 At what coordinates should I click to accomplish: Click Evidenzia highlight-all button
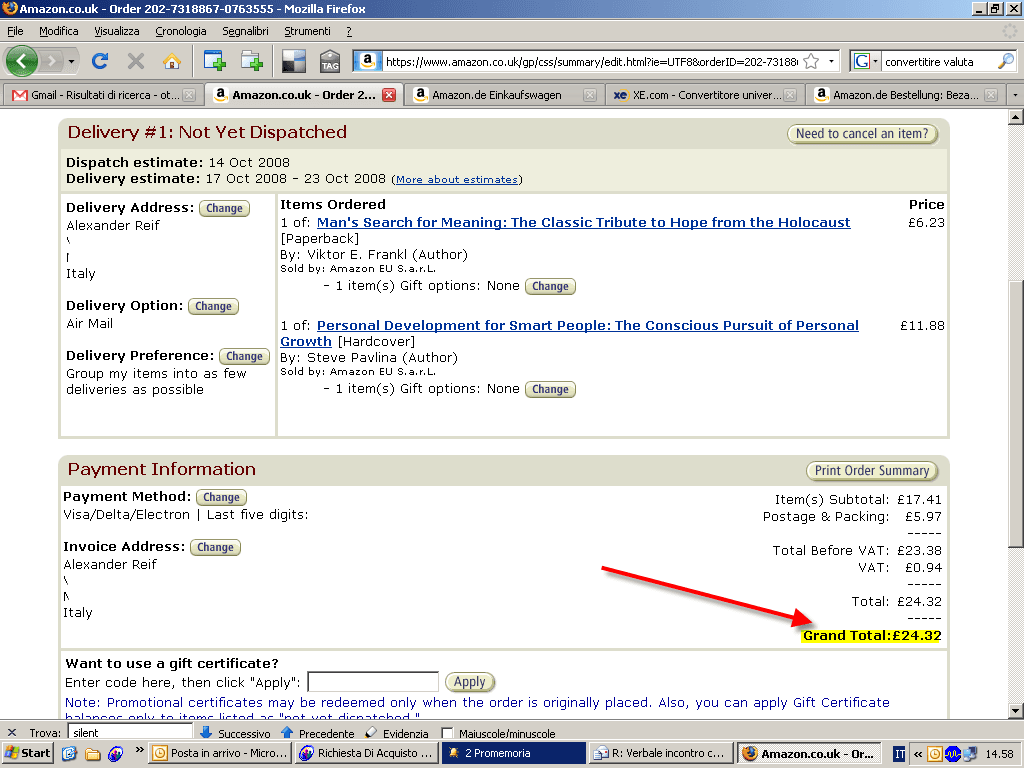[396, 733]
